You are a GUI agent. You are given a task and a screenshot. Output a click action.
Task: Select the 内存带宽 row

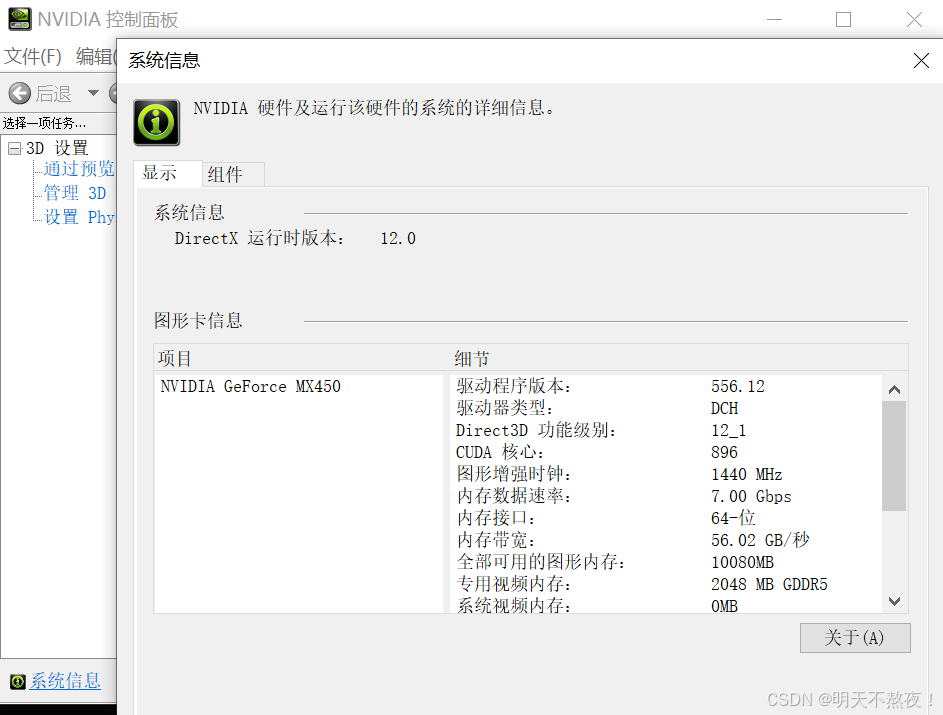666,540
